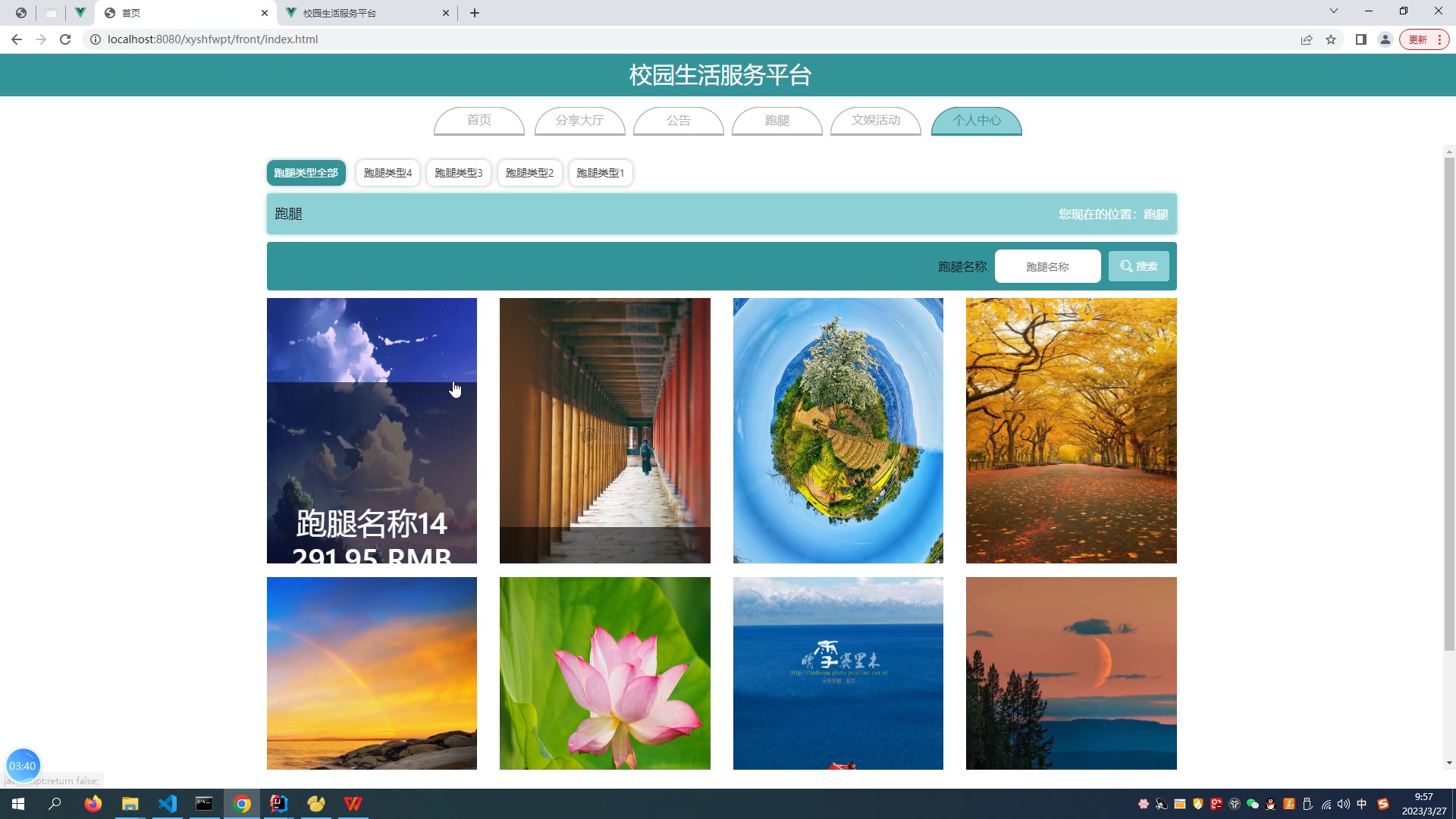This screenshot has height=819, width=1456.
Task: Go to 个人中心 navigation tab
Action: point(976,121)
